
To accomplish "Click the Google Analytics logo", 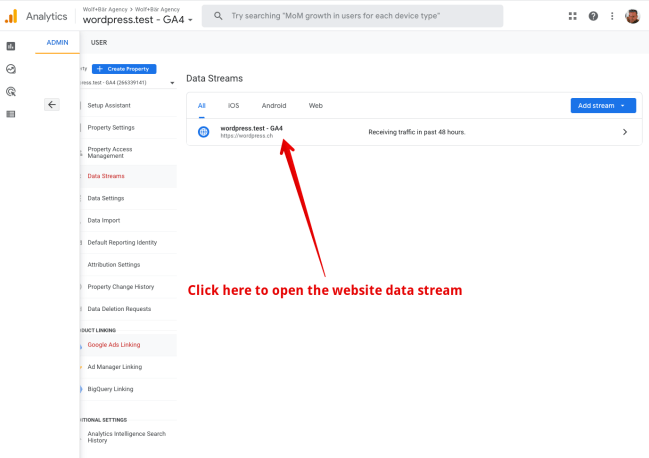I will (11, 16).
